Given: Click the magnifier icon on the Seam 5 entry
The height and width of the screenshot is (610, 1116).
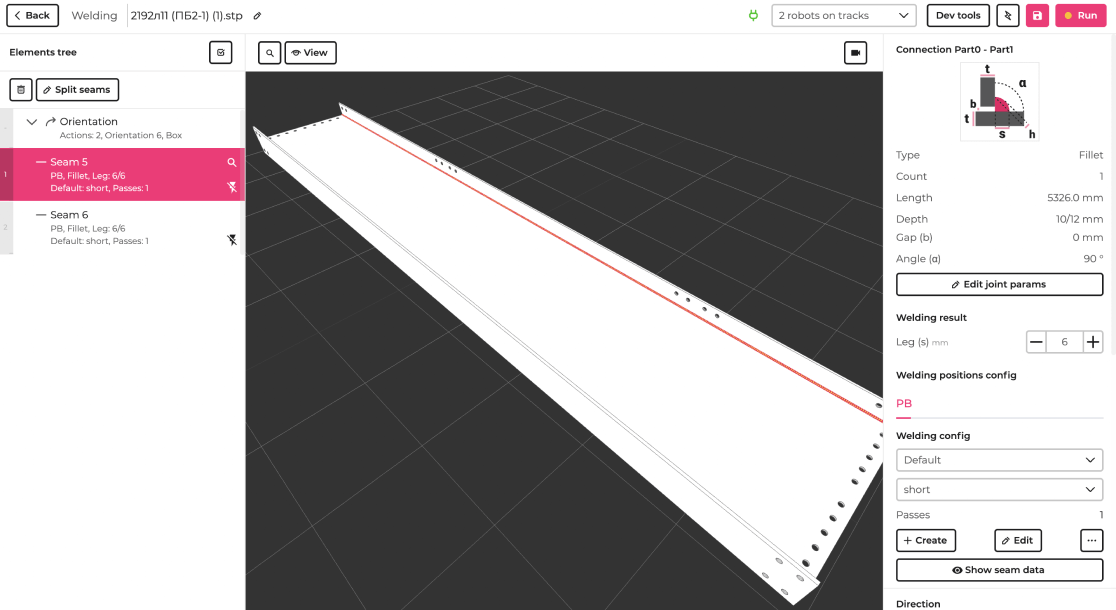Looking at the screenshot, I should click(231, 162).
